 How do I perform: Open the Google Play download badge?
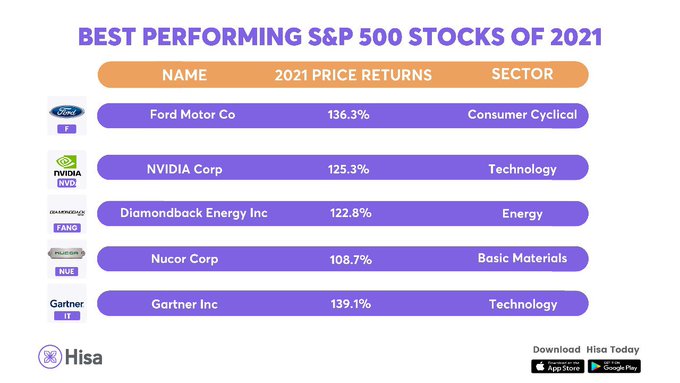(x=614, y=367)
